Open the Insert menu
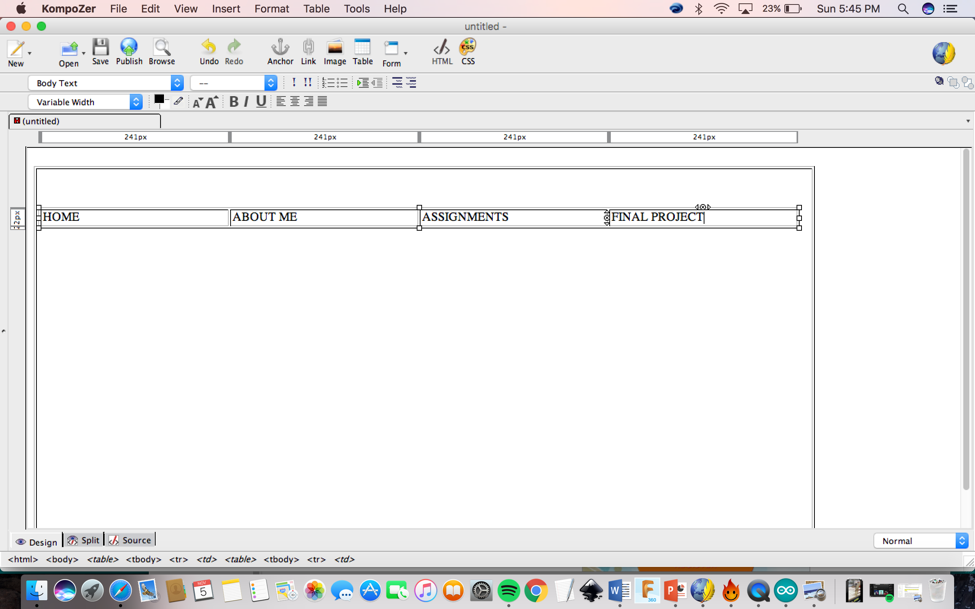Image resolution: width=975 pixels, height=609 pixels. point(226,9)
